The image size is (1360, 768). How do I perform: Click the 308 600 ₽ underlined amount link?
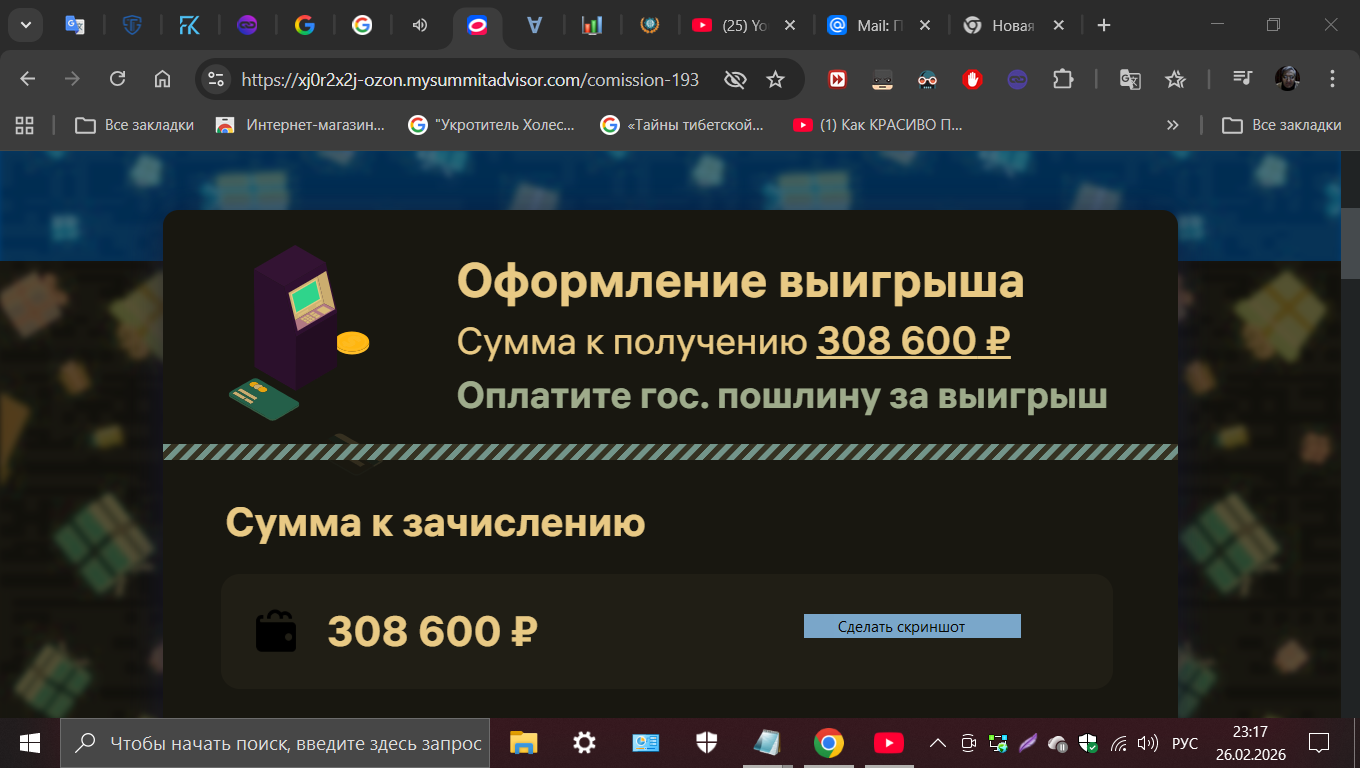click(x=913, y=341)
